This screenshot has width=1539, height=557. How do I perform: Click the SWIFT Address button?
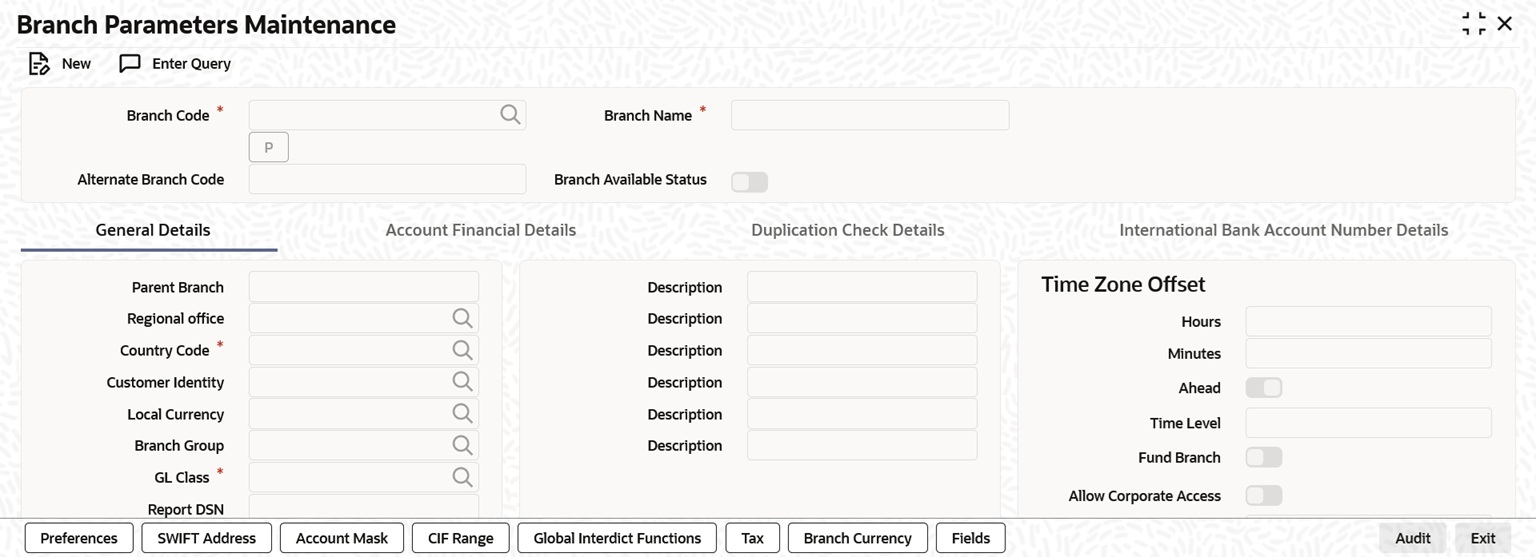tap(207, 538)
